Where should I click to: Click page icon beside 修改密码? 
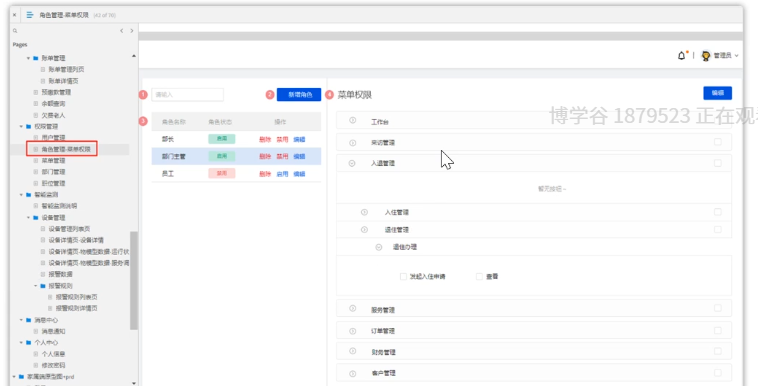click(36, 365)
